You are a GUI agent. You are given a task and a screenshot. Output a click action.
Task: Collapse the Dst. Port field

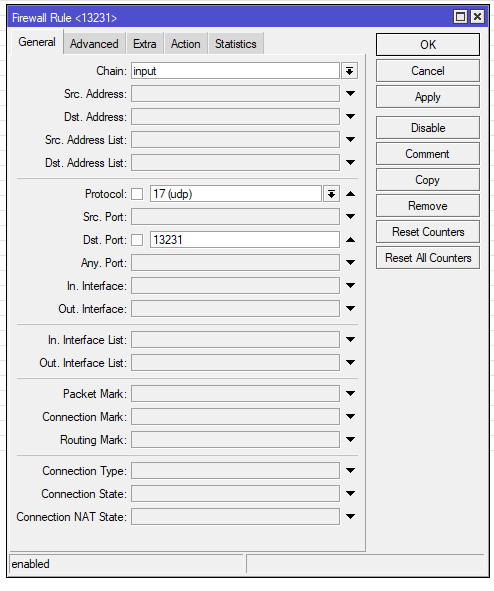[x=350, y=240]
